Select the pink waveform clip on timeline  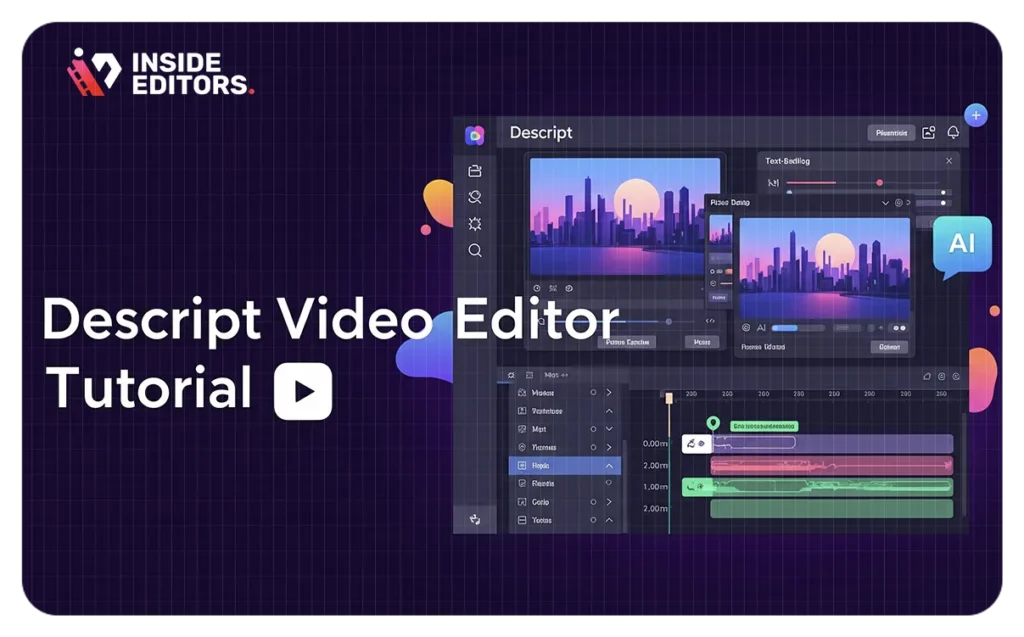tap(831, 466)
